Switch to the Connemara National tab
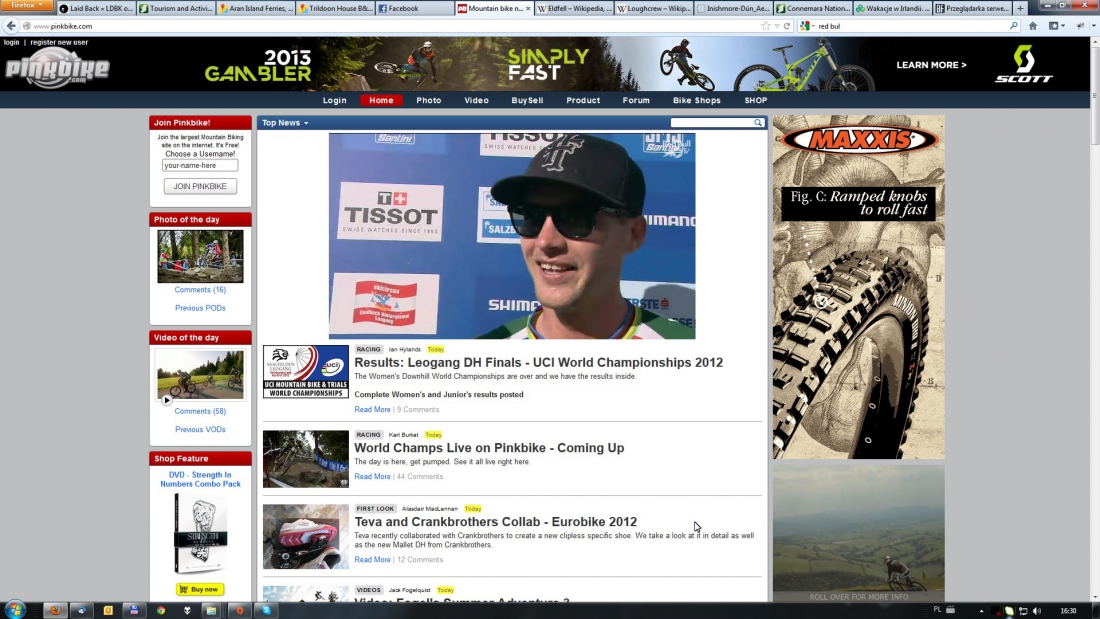The image size is (1100, 619). pyautogui.click(x=812, y=8)
